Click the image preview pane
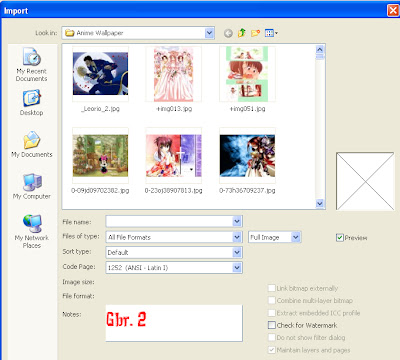400x360 pixels. [365, 181]
